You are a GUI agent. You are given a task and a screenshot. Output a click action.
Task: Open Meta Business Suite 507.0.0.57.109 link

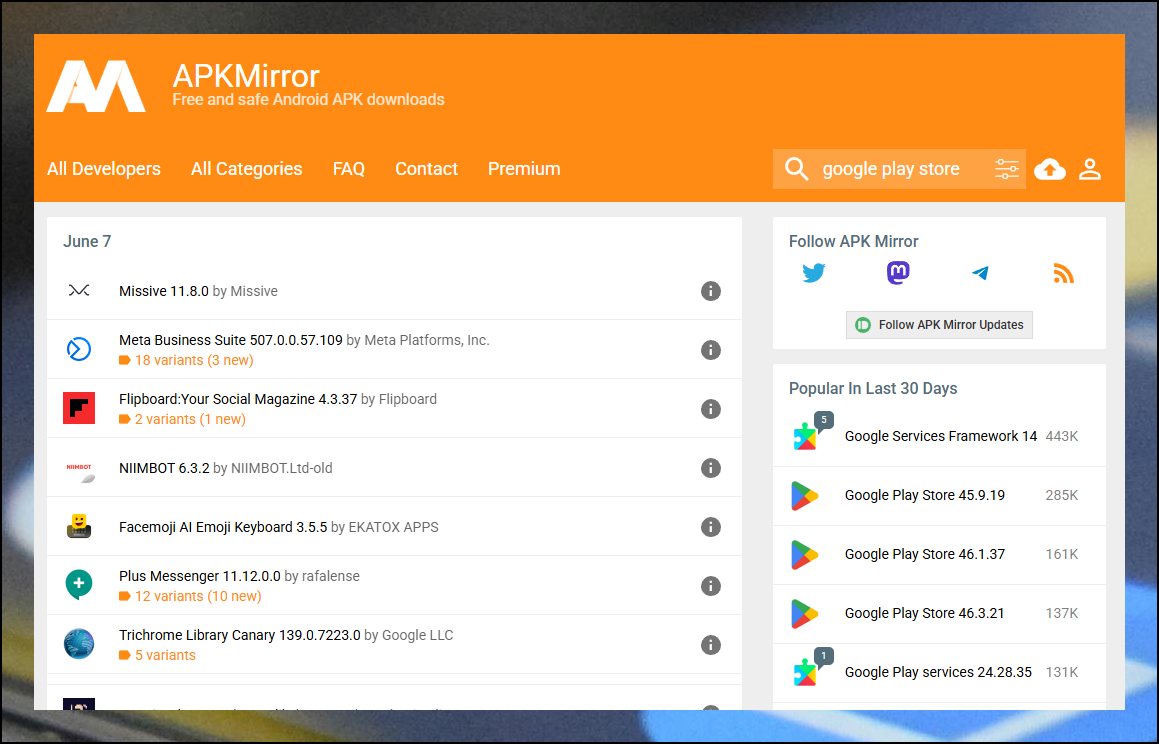[231, 341]
